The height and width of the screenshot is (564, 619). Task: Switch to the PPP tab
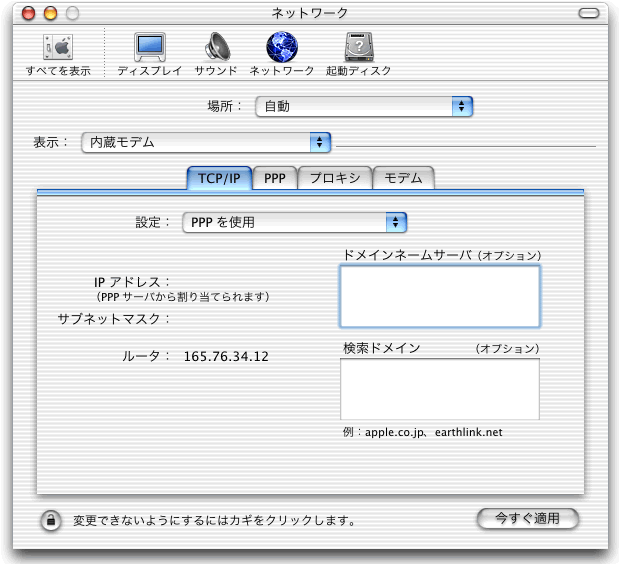(x=275, y=178)
